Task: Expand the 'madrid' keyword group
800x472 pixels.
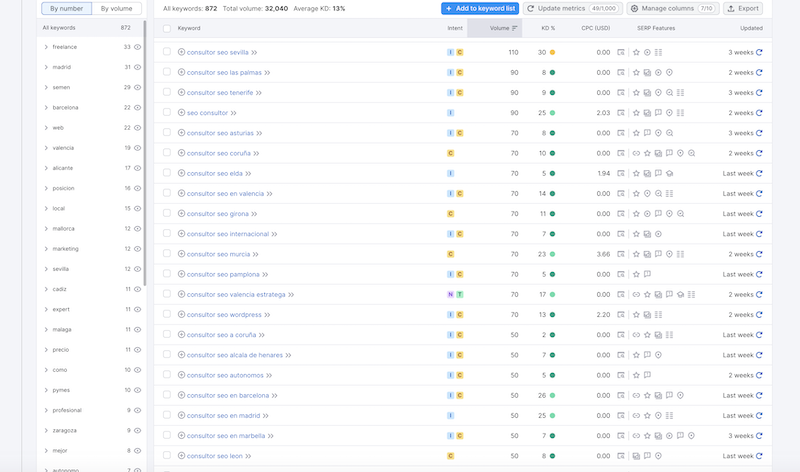Action: click(x=46, y=67)
